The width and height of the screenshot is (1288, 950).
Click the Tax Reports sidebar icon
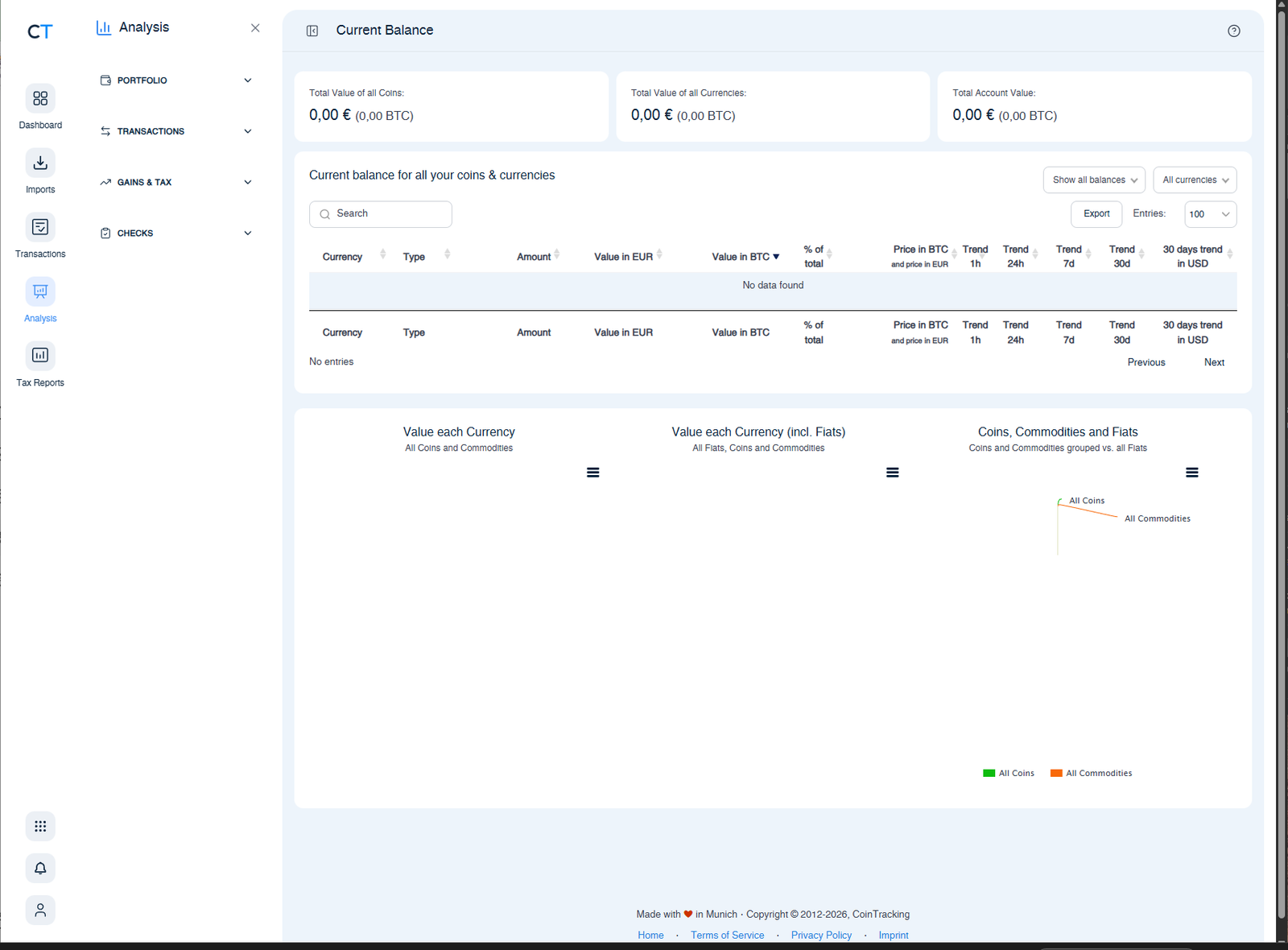coord(40,363)
